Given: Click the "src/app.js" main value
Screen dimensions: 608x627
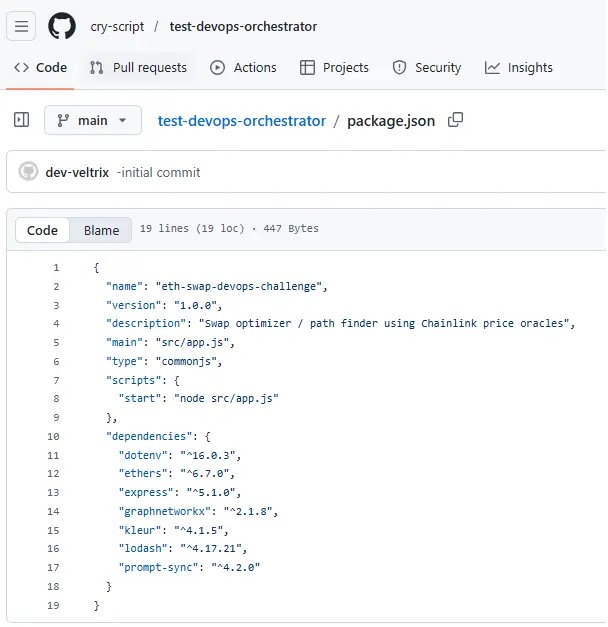Looking at the screenshot, I should [192, 342].
